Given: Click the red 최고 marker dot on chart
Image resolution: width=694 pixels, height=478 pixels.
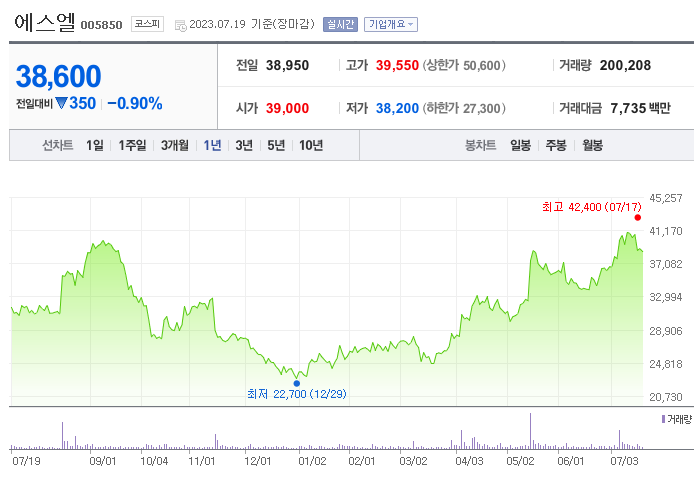Looking at the screenshot, I should click(637, 217).
